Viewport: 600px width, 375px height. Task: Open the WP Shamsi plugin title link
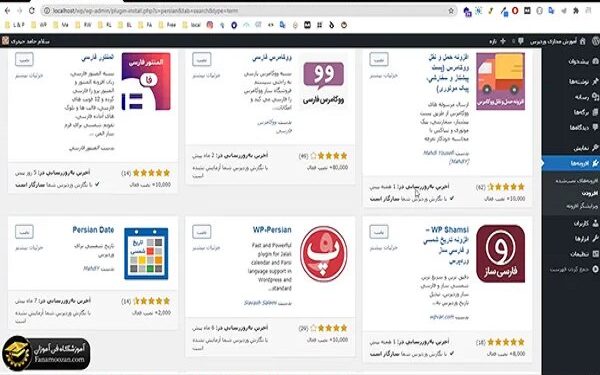[447, 246]
